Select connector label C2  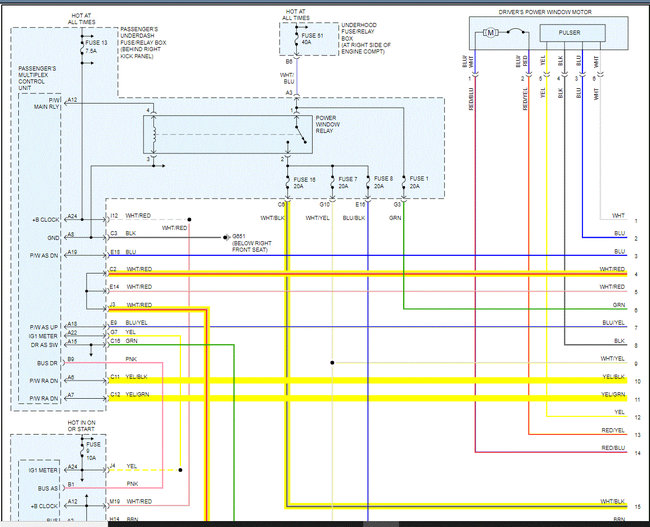coord(113,269)
